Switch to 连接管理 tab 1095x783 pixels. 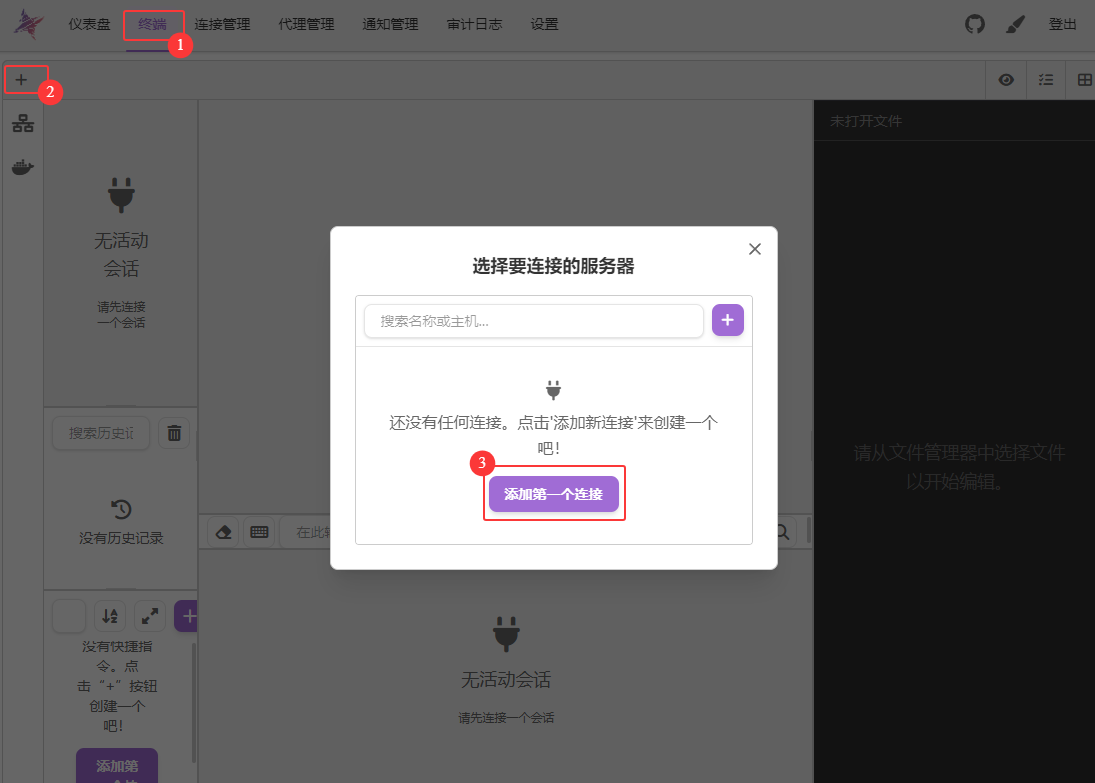(222, 24)
